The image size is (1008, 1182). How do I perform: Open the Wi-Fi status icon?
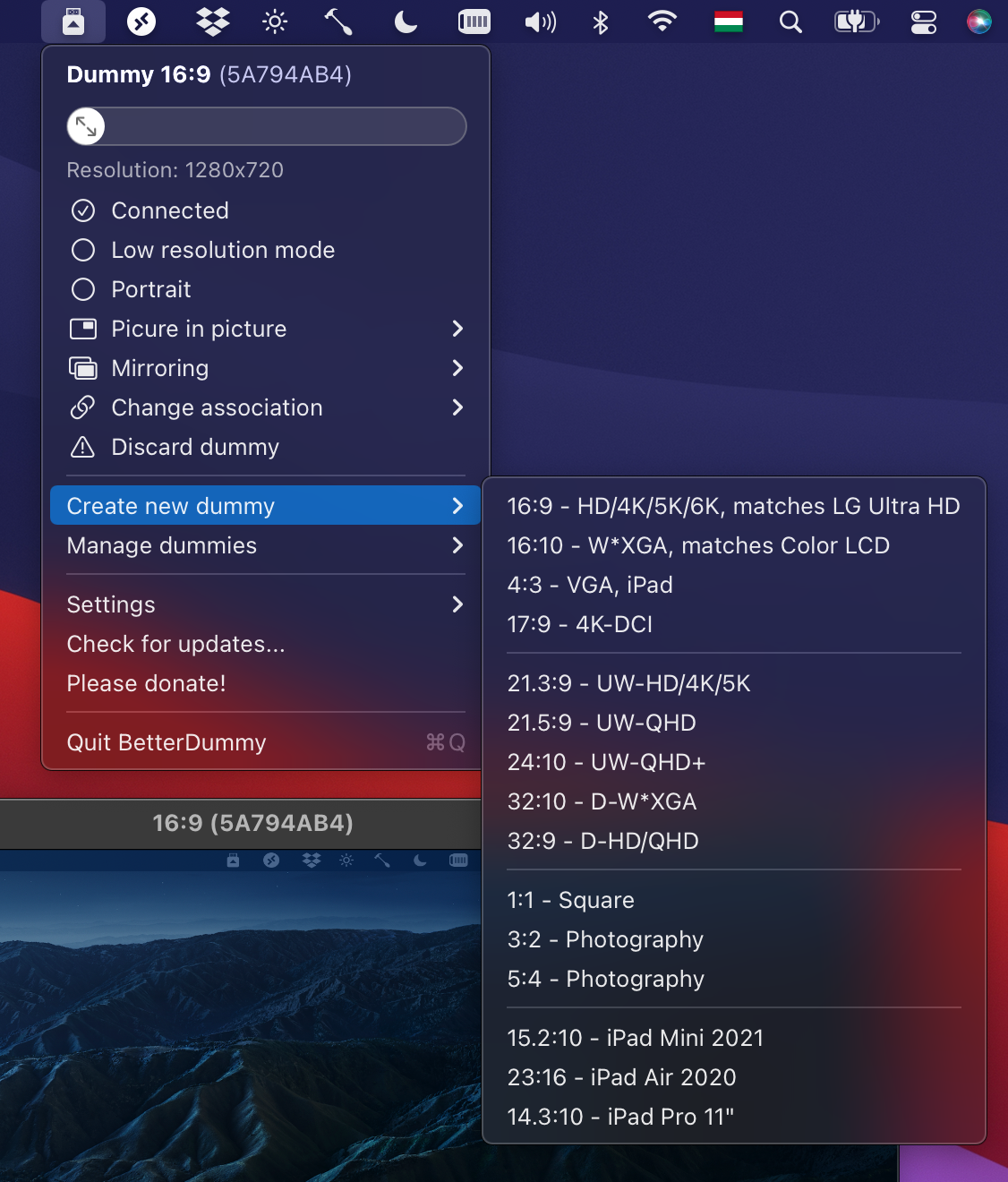tap(662, 21)
